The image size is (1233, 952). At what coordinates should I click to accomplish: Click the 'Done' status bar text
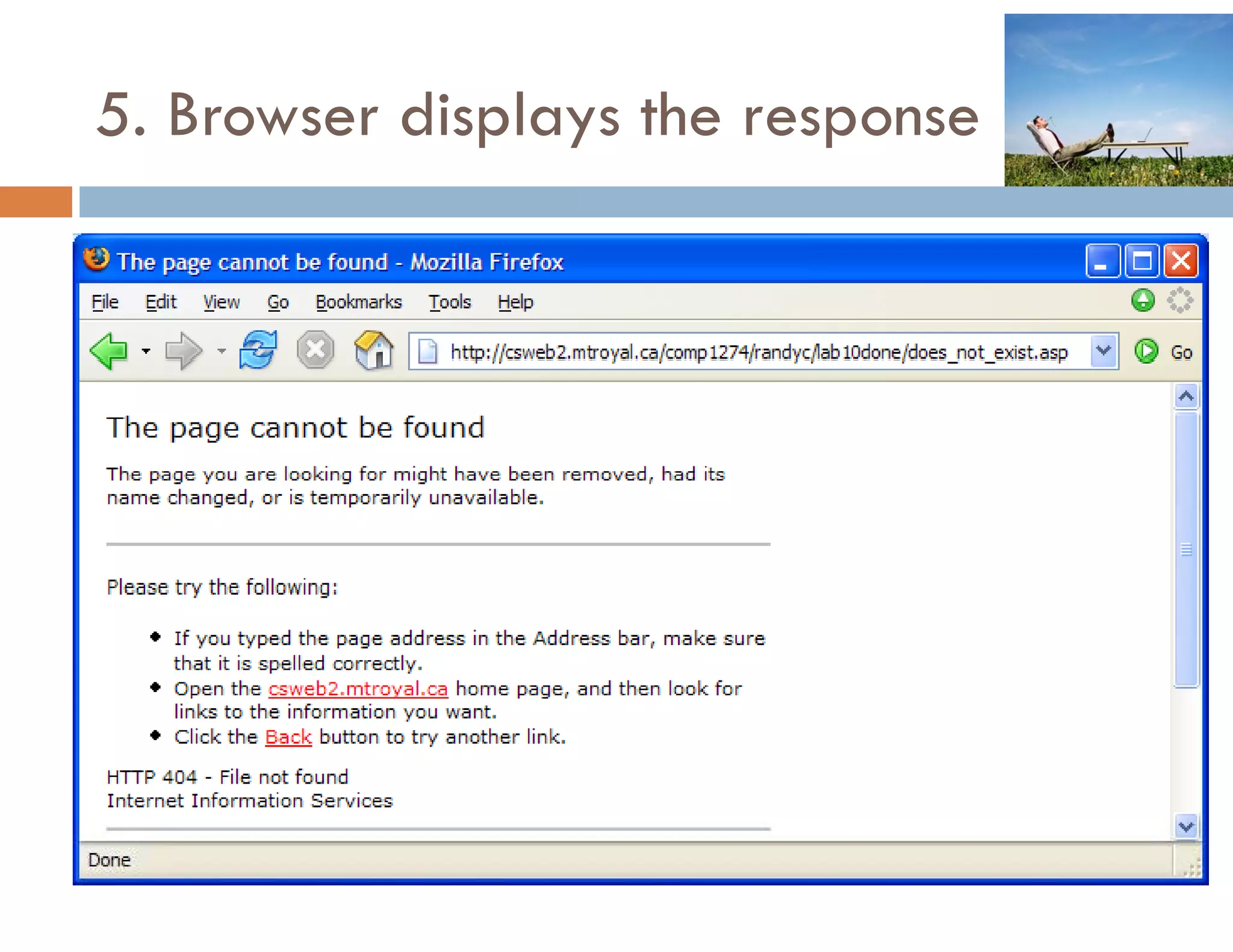click(x=109, y=860)
